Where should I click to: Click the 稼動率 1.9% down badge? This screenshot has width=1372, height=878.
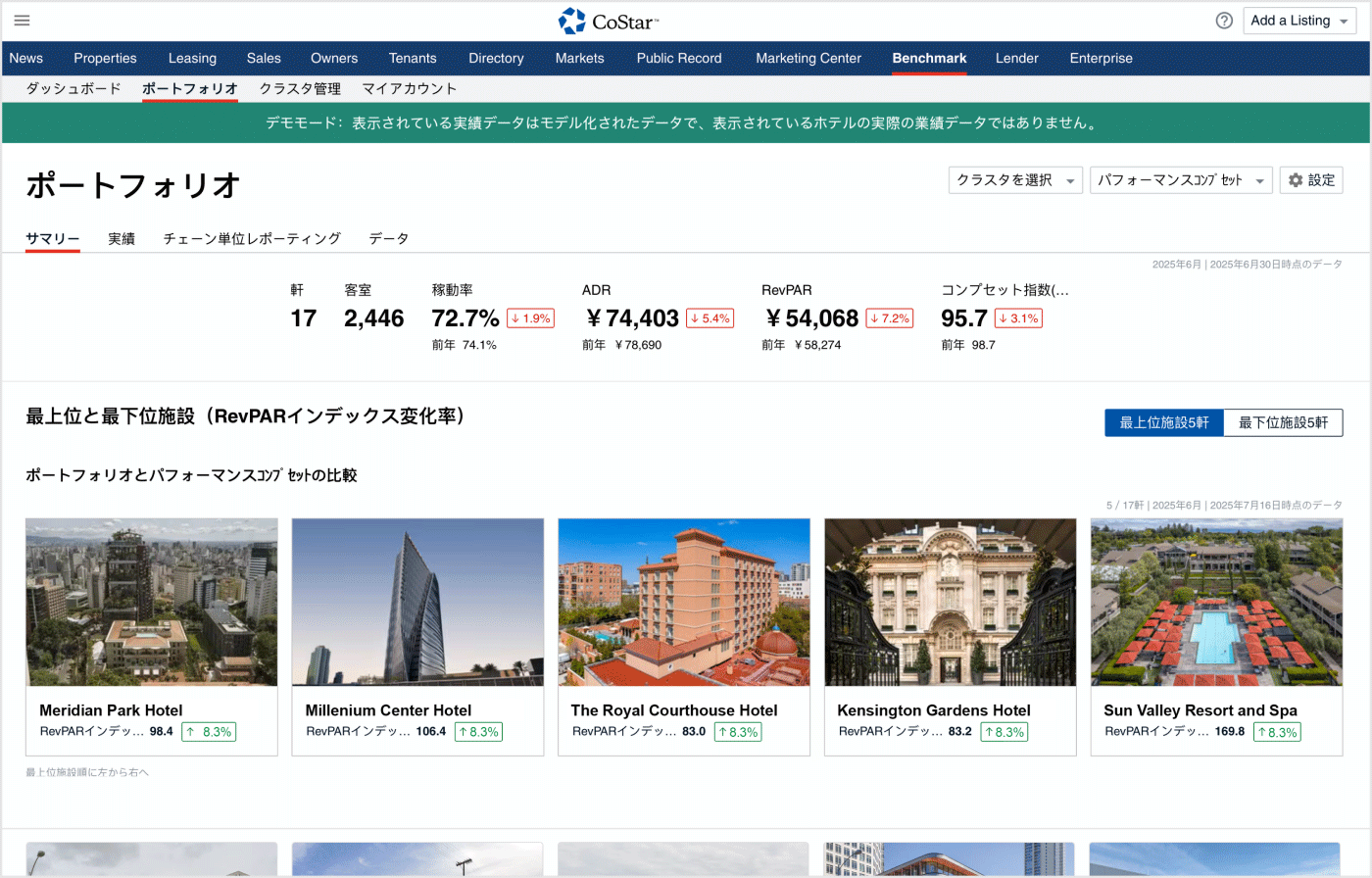[x=530, y=318]
